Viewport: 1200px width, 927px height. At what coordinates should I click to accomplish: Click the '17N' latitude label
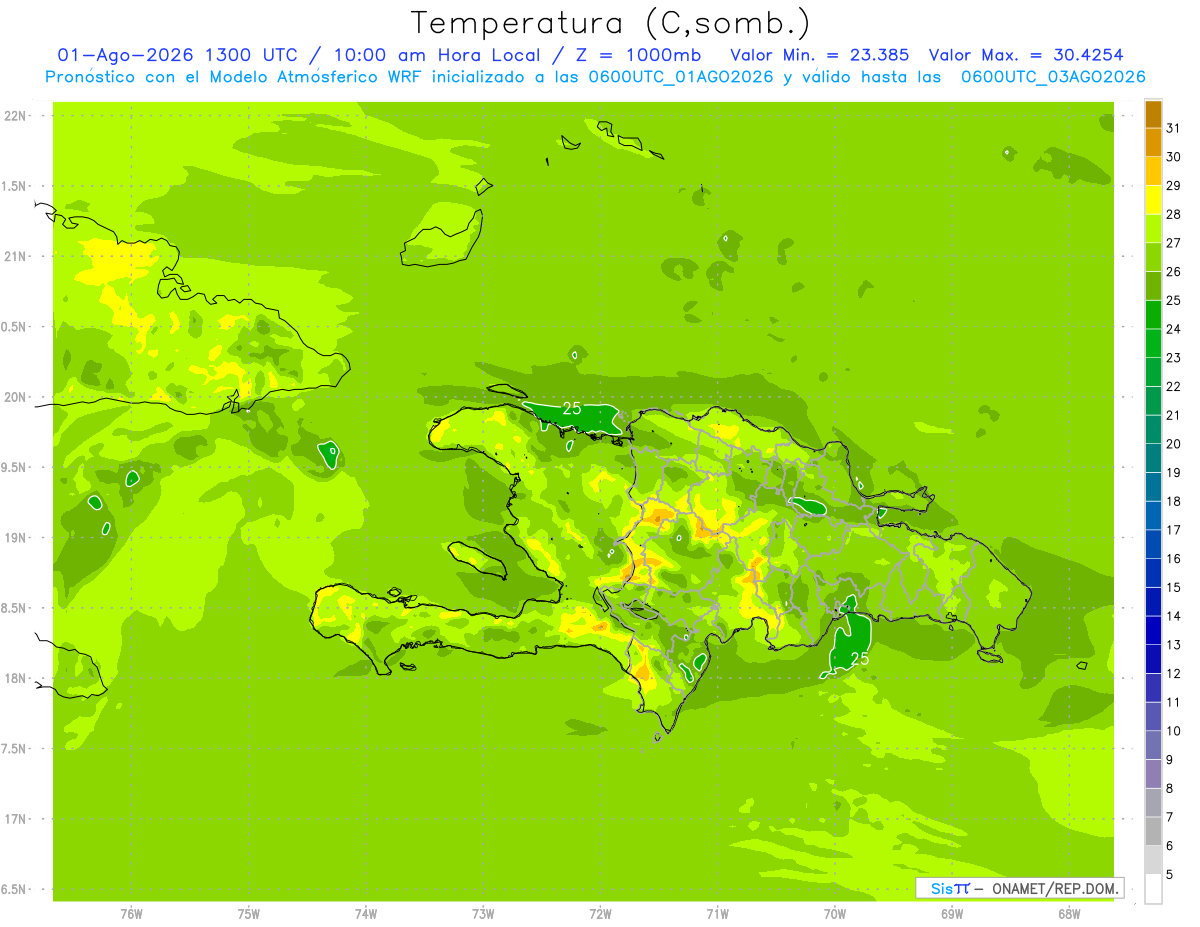click(x=16, y=819)
